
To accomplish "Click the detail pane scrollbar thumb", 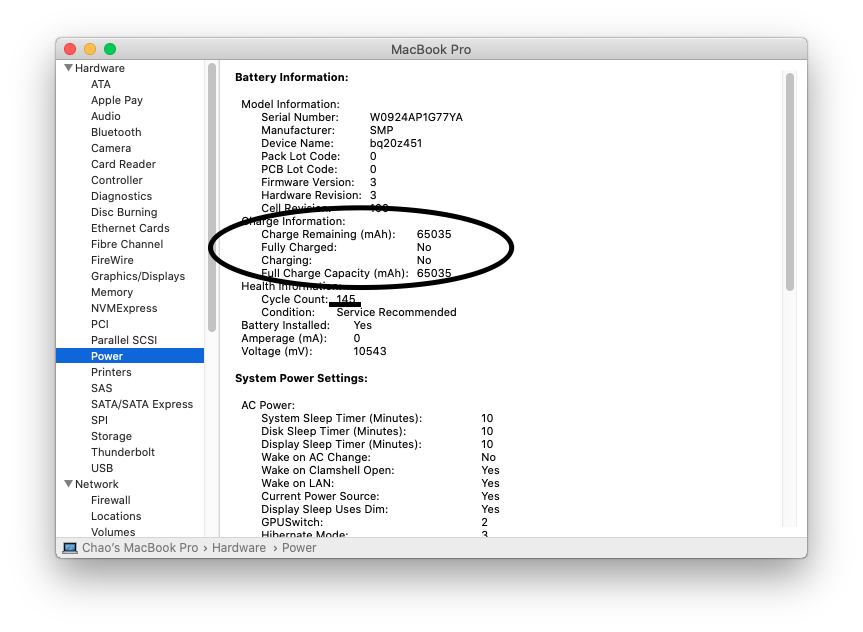I will 790,182.
